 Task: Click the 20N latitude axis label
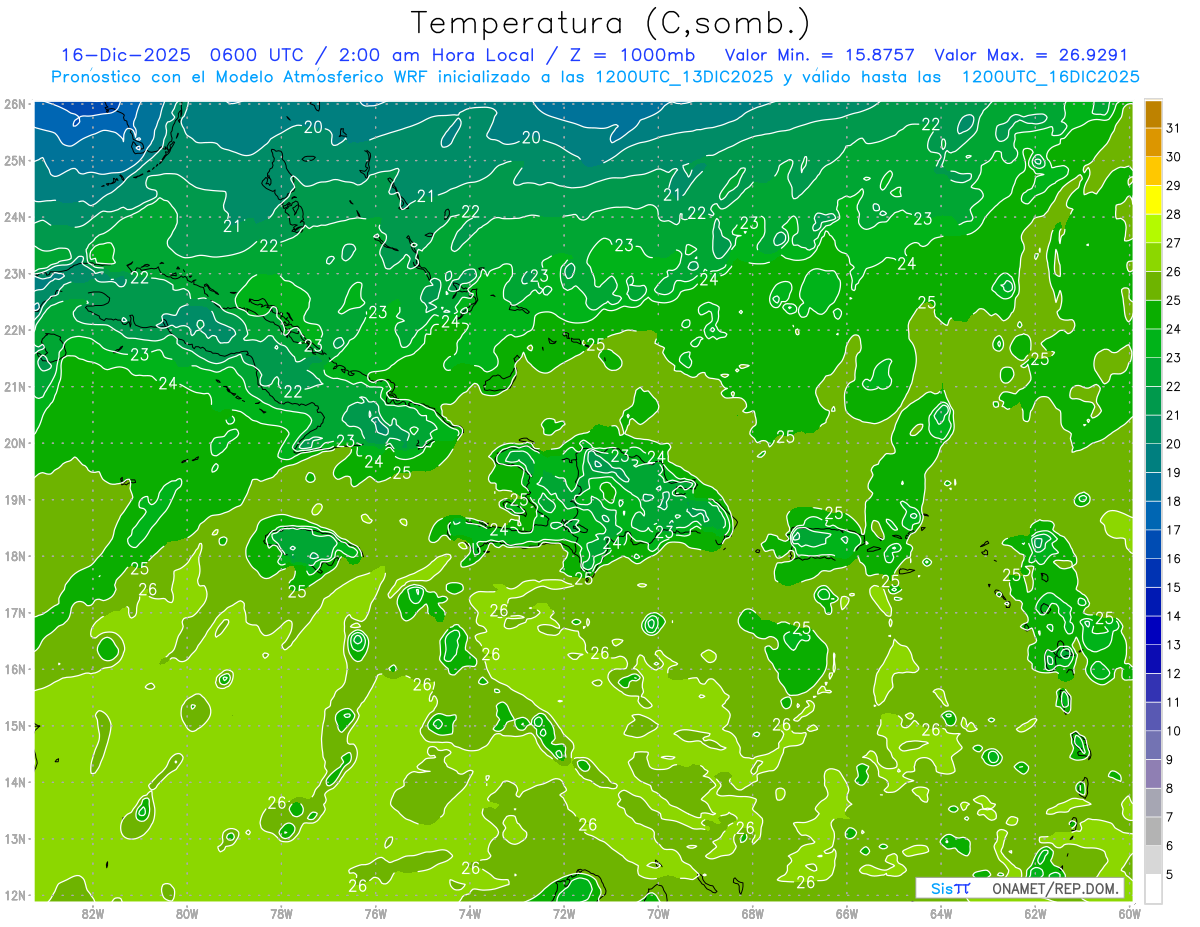pos(15,443)
